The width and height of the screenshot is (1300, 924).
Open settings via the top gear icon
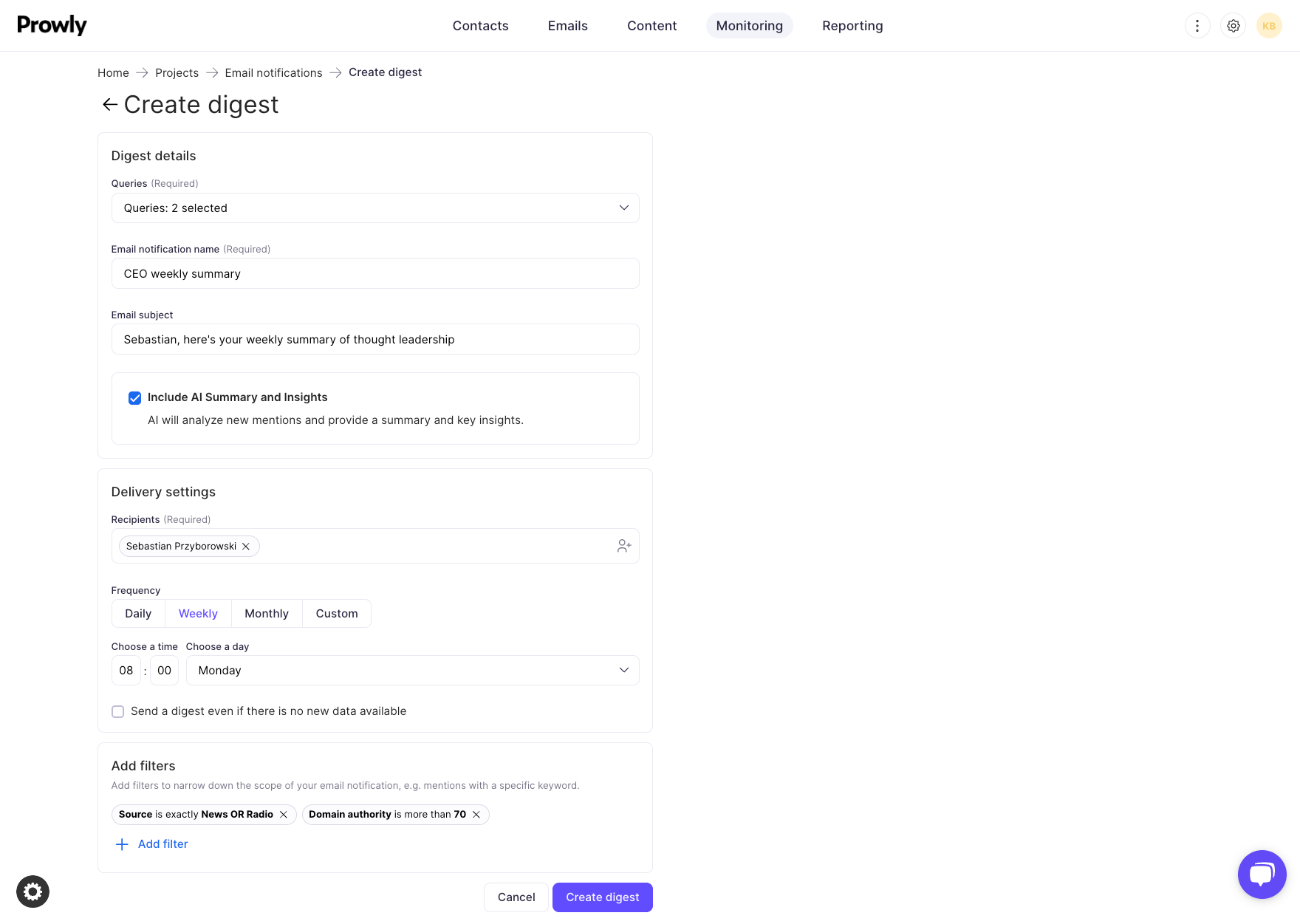[x=1233, y=26]
